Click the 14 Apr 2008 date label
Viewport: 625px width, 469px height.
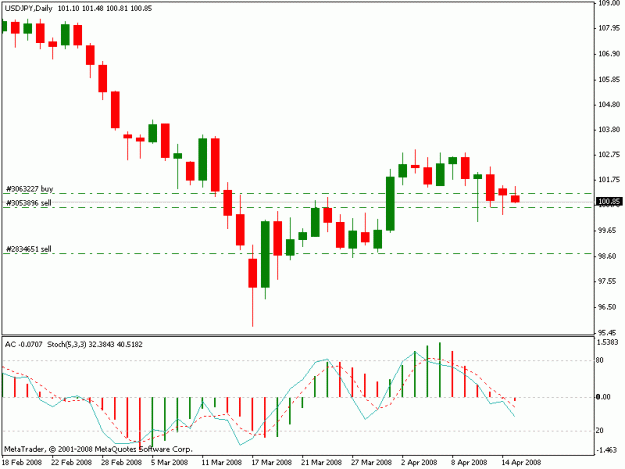coord(522,462)
